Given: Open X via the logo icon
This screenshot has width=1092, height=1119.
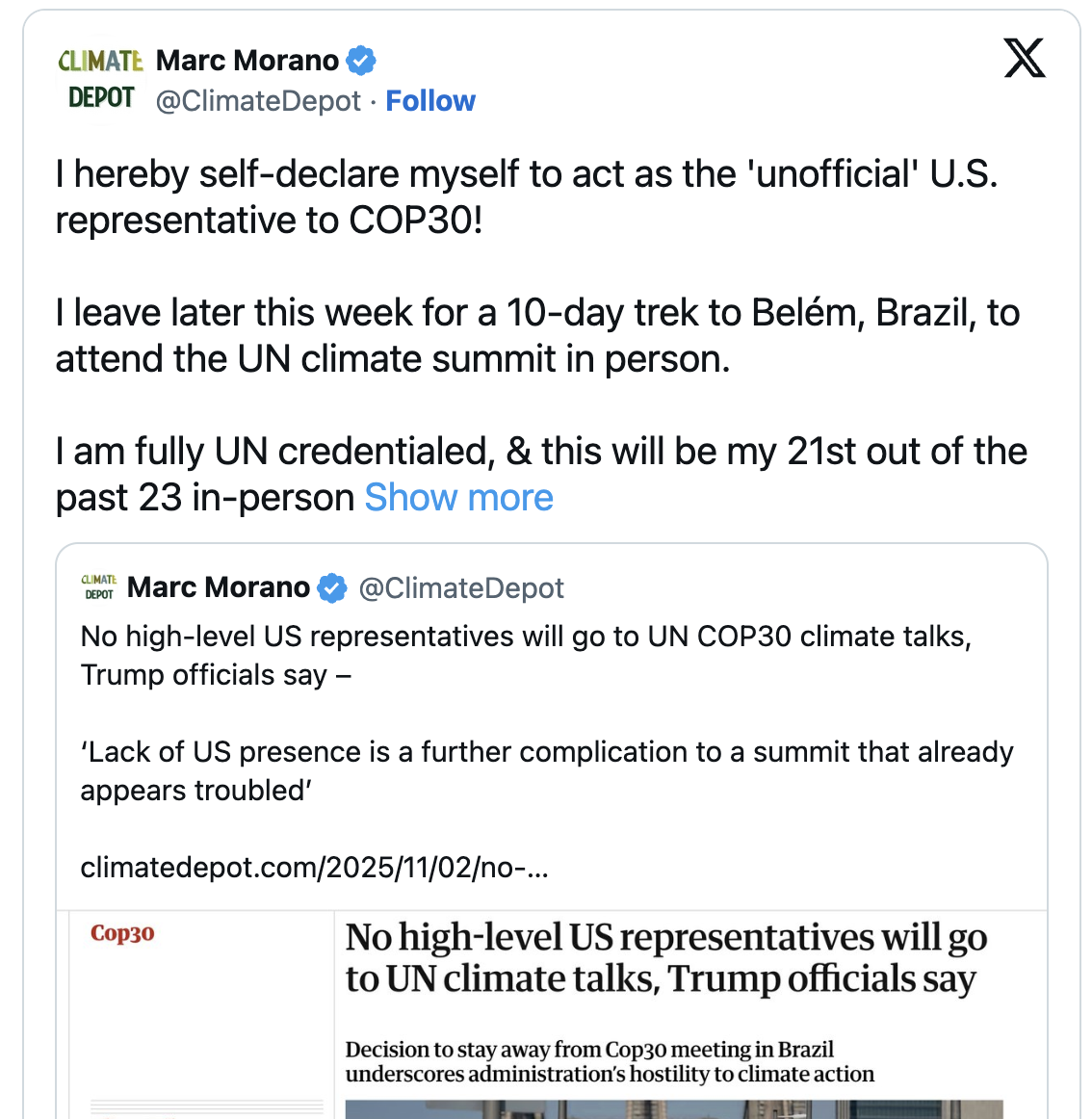Looking at the screenshot, I should 1024,59.
